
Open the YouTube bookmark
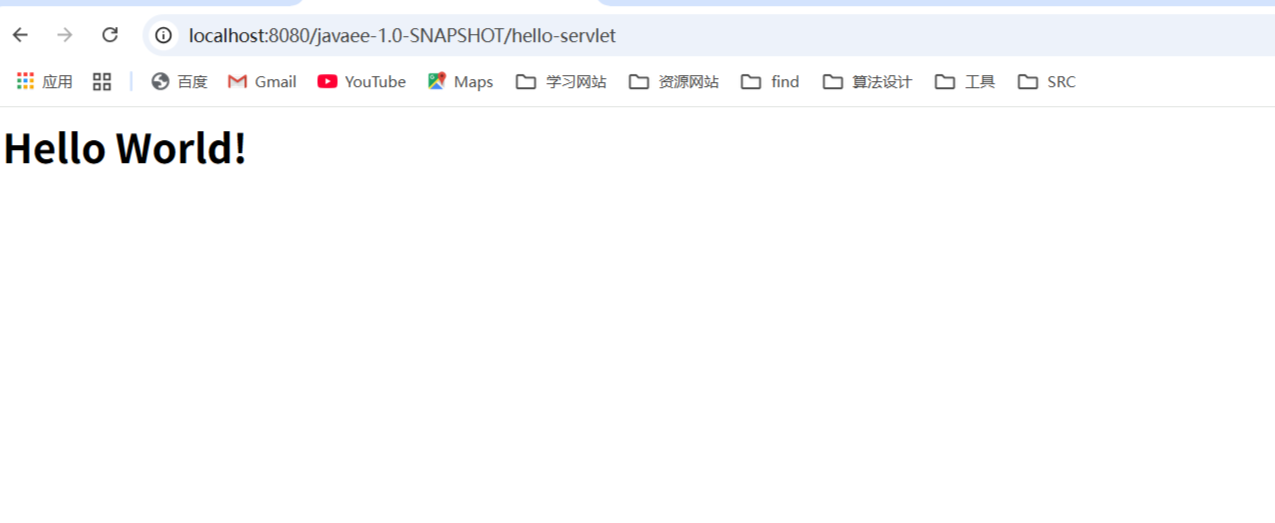362,82
